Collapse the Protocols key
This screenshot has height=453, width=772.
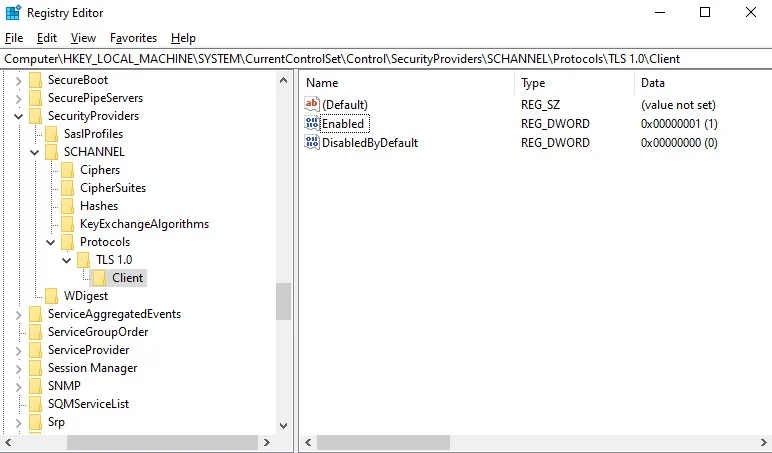(50, 242)
